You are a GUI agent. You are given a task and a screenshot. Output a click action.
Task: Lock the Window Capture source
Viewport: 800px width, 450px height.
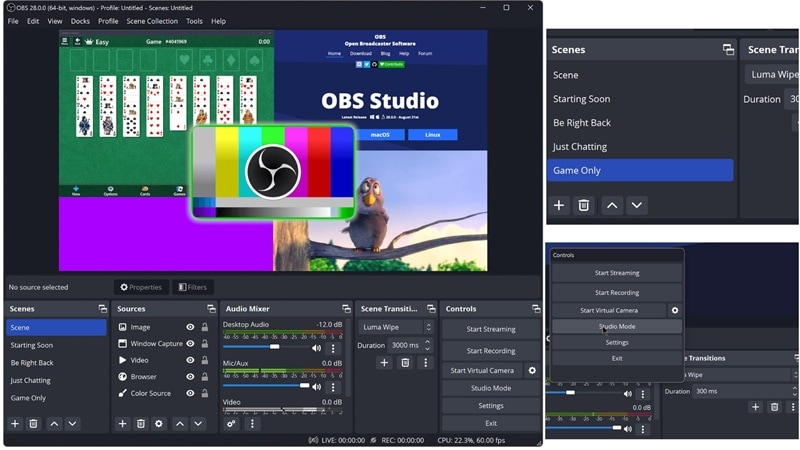click(204, 344)
